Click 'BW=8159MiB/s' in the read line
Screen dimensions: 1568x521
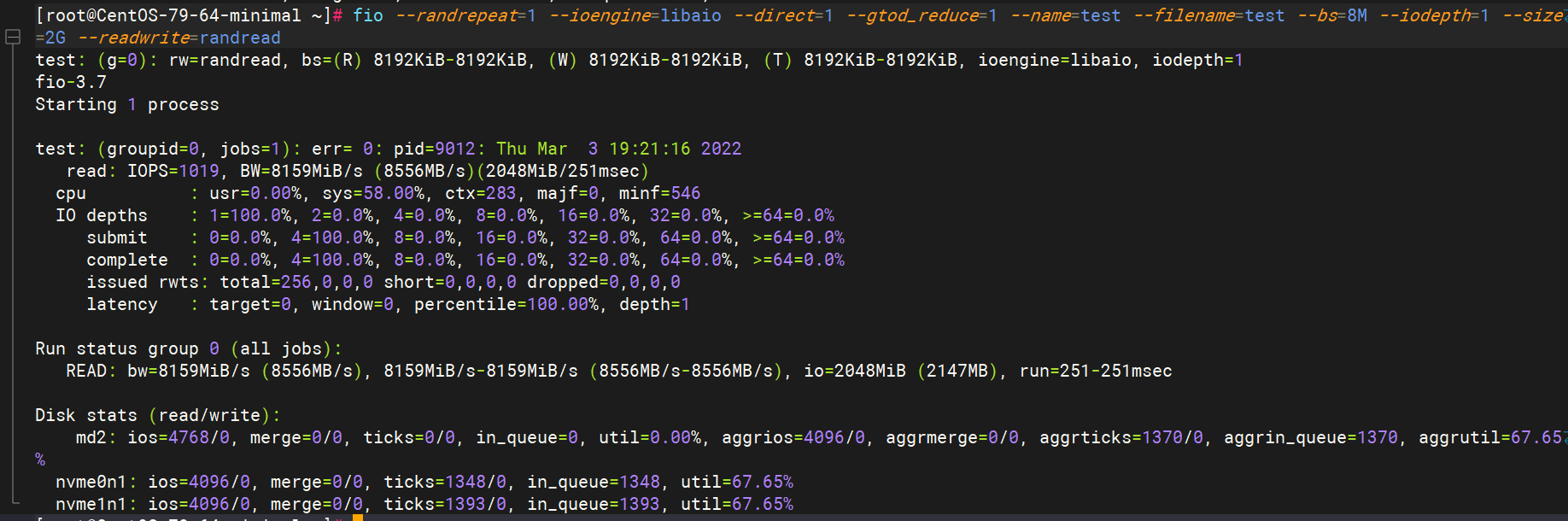[x=301, y=171]
